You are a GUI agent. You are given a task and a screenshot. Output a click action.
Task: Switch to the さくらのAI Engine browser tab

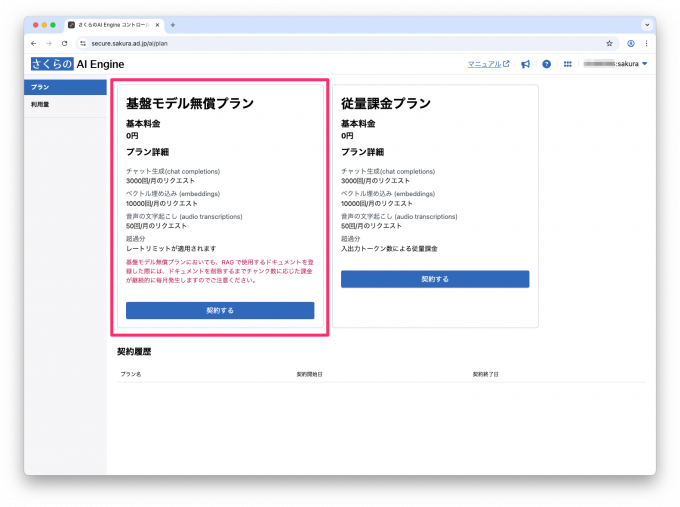coord(114,25)
